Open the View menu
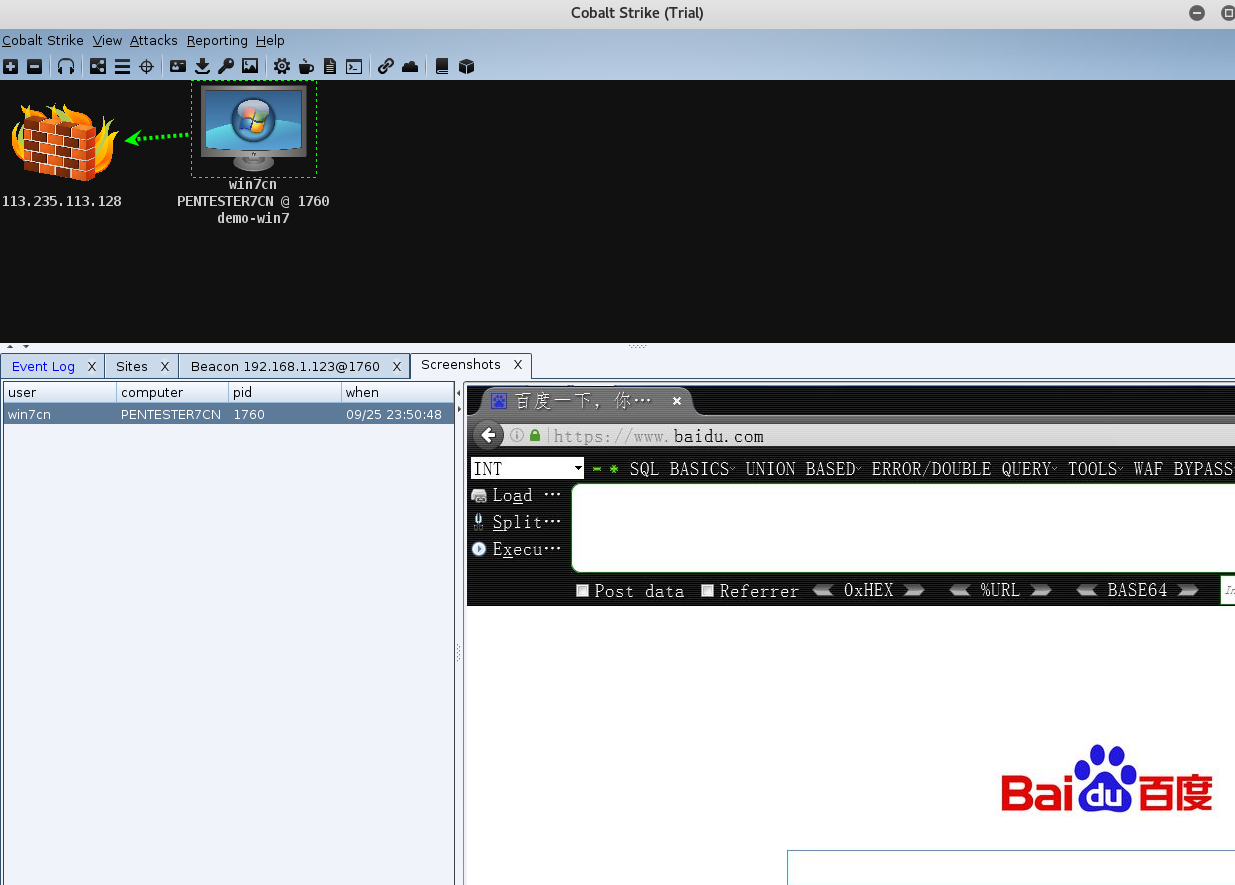 click(x=107, y=41)
